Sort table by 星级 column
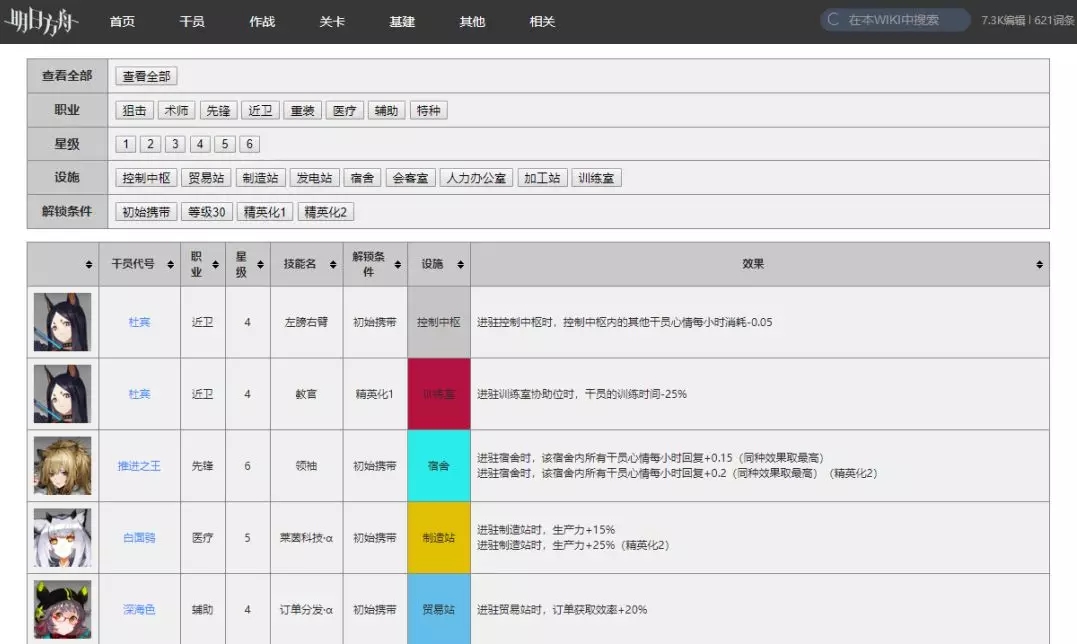The image size is (1077, 644). pyautogui.click(x=260, y=264)
